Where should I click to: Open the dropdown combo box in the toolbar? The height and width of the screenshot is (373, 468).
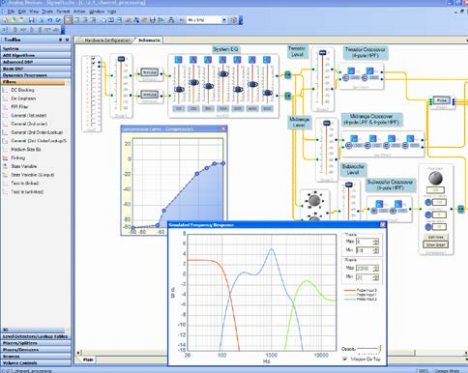pyautogui.click(x=224, y=20)
